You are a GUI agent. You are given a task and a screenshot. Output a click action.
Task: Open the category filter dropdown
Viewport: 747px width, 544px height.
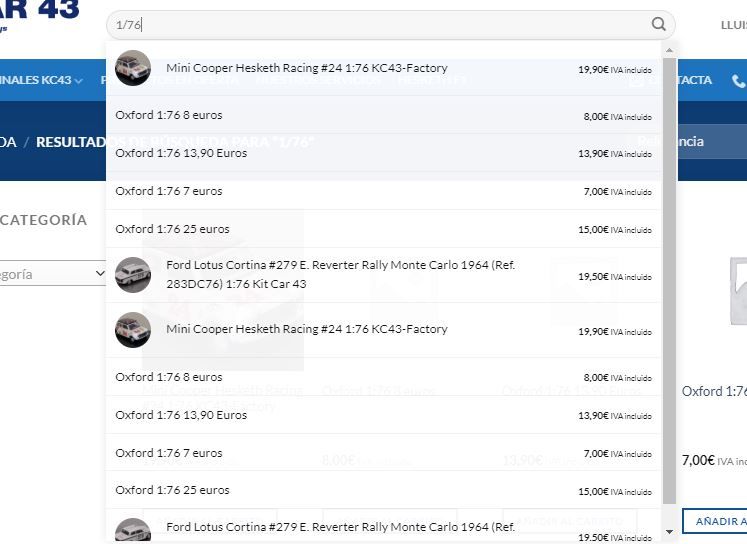click(52, 273)
